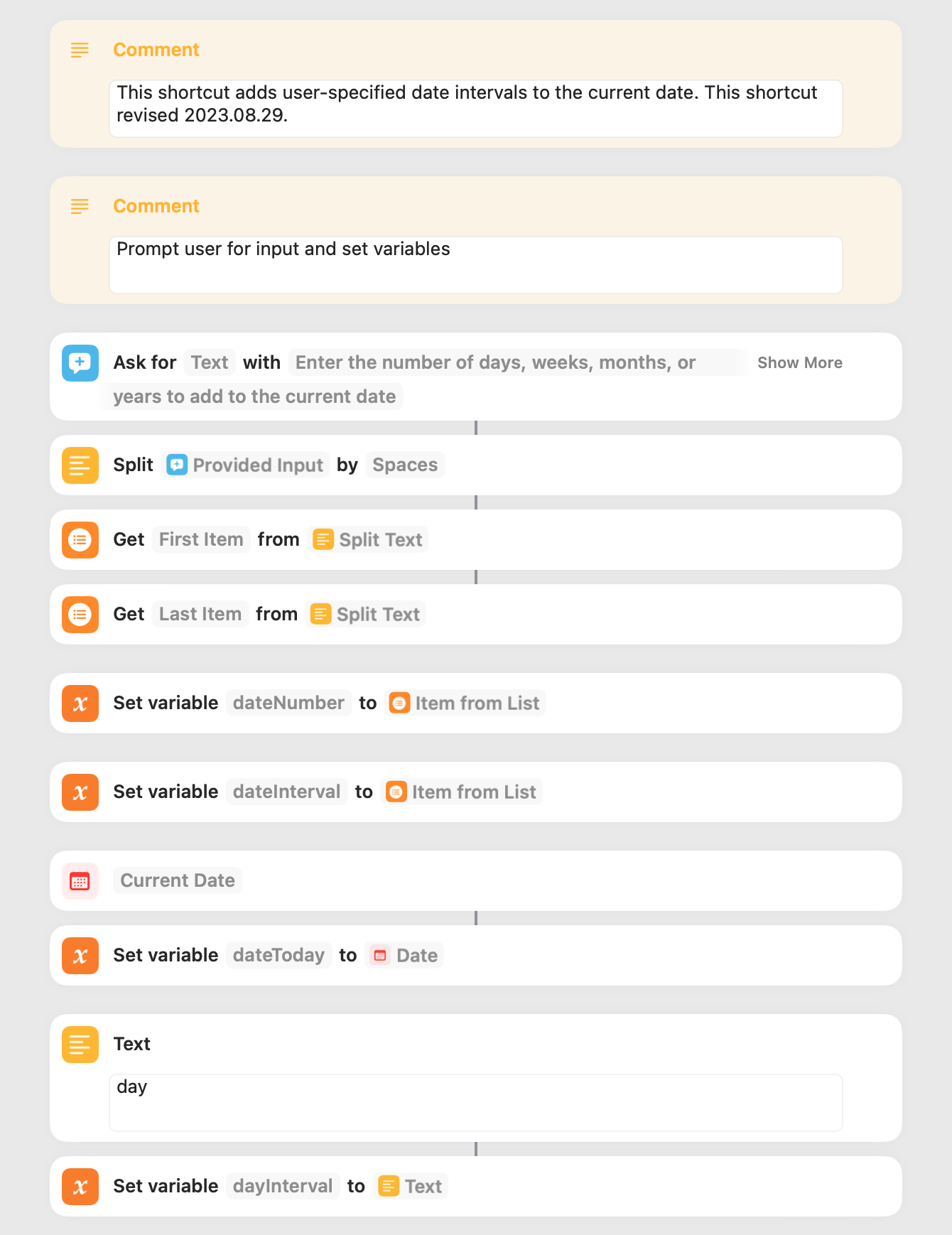Click the second comment text box
The width and height of the screenshot is (952, 1235).
pyautogui.click(x=475, y=264)
